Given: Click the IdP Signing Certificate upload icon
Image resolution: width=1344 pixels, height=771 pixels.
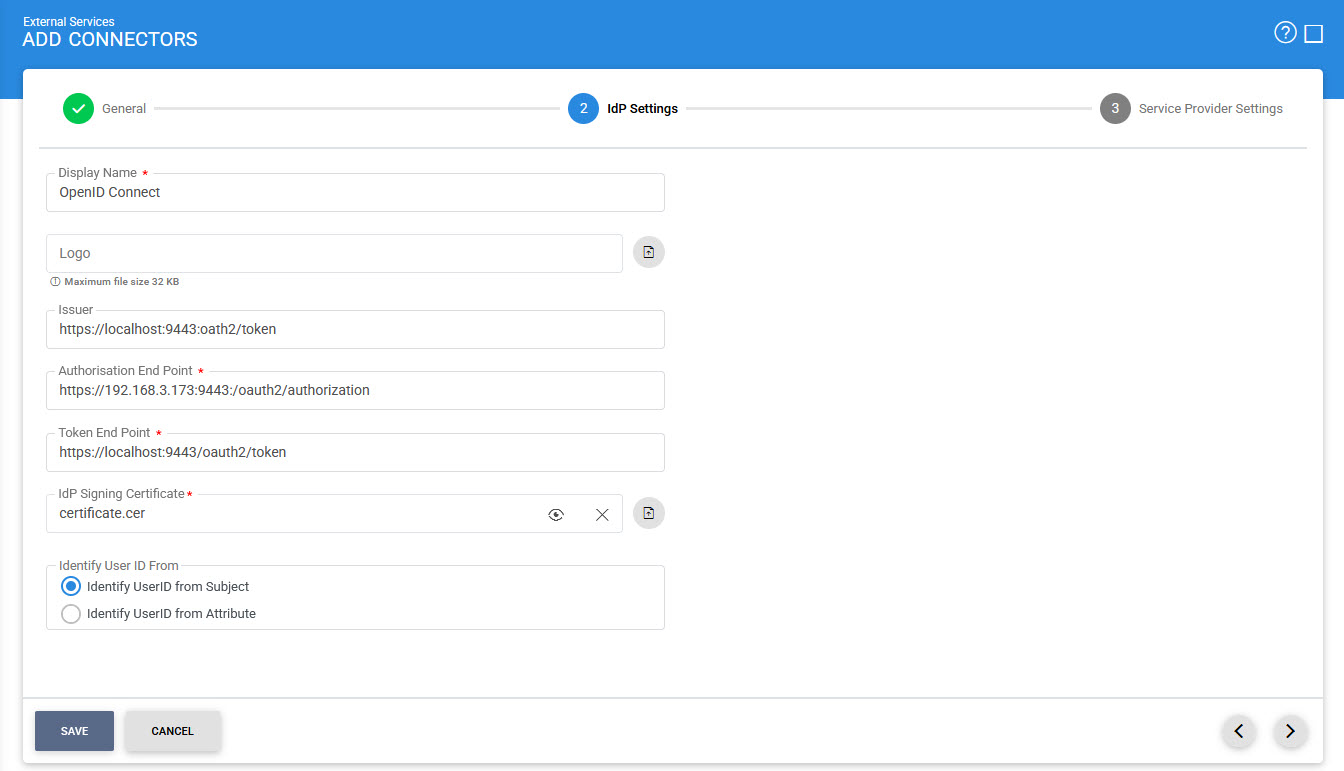Looking at the screenshot, I should [x=649, y=513].
